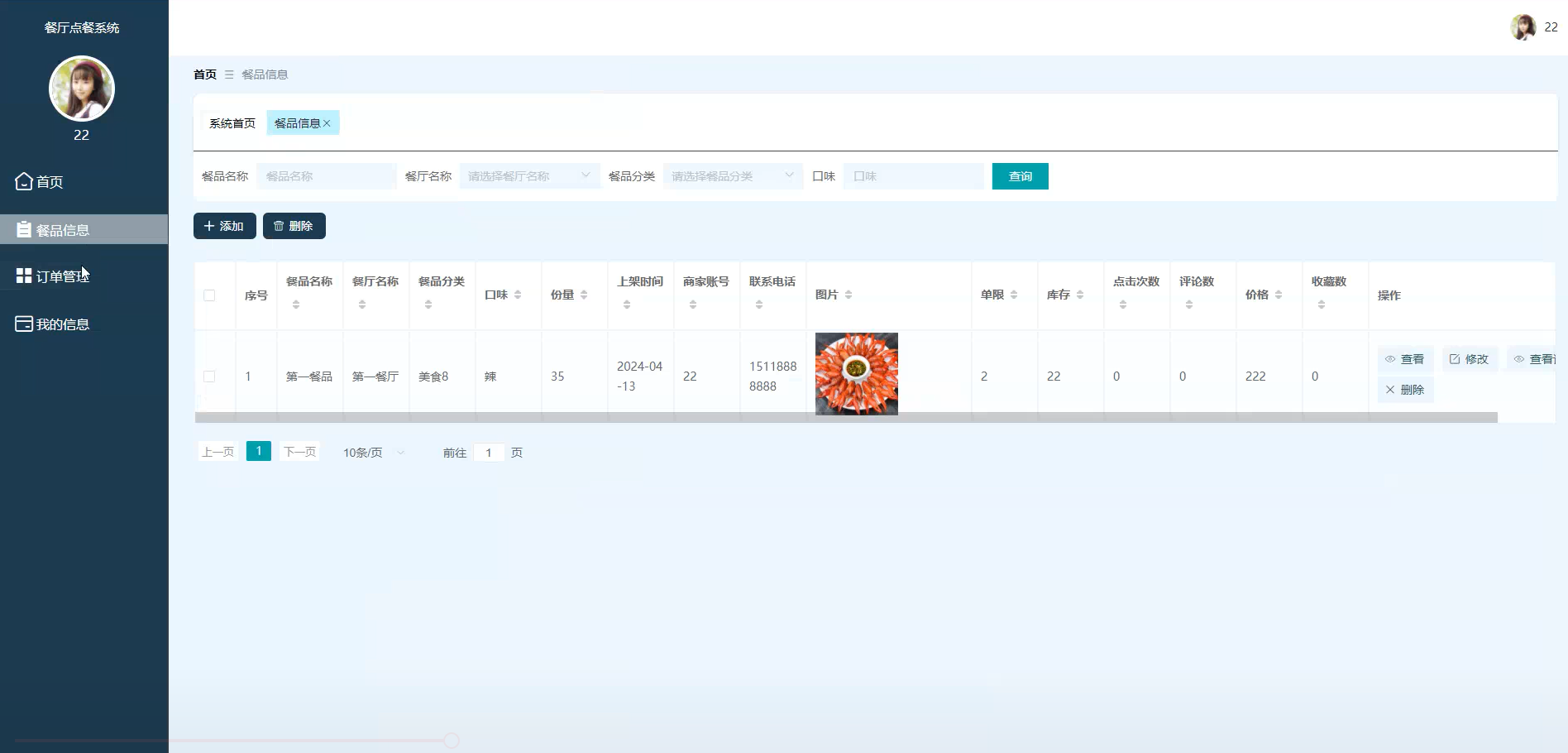This screenshot has height=753, width=1568.
Task: Click 下一页 to go to next page
Action: click(x=299, y=451)
